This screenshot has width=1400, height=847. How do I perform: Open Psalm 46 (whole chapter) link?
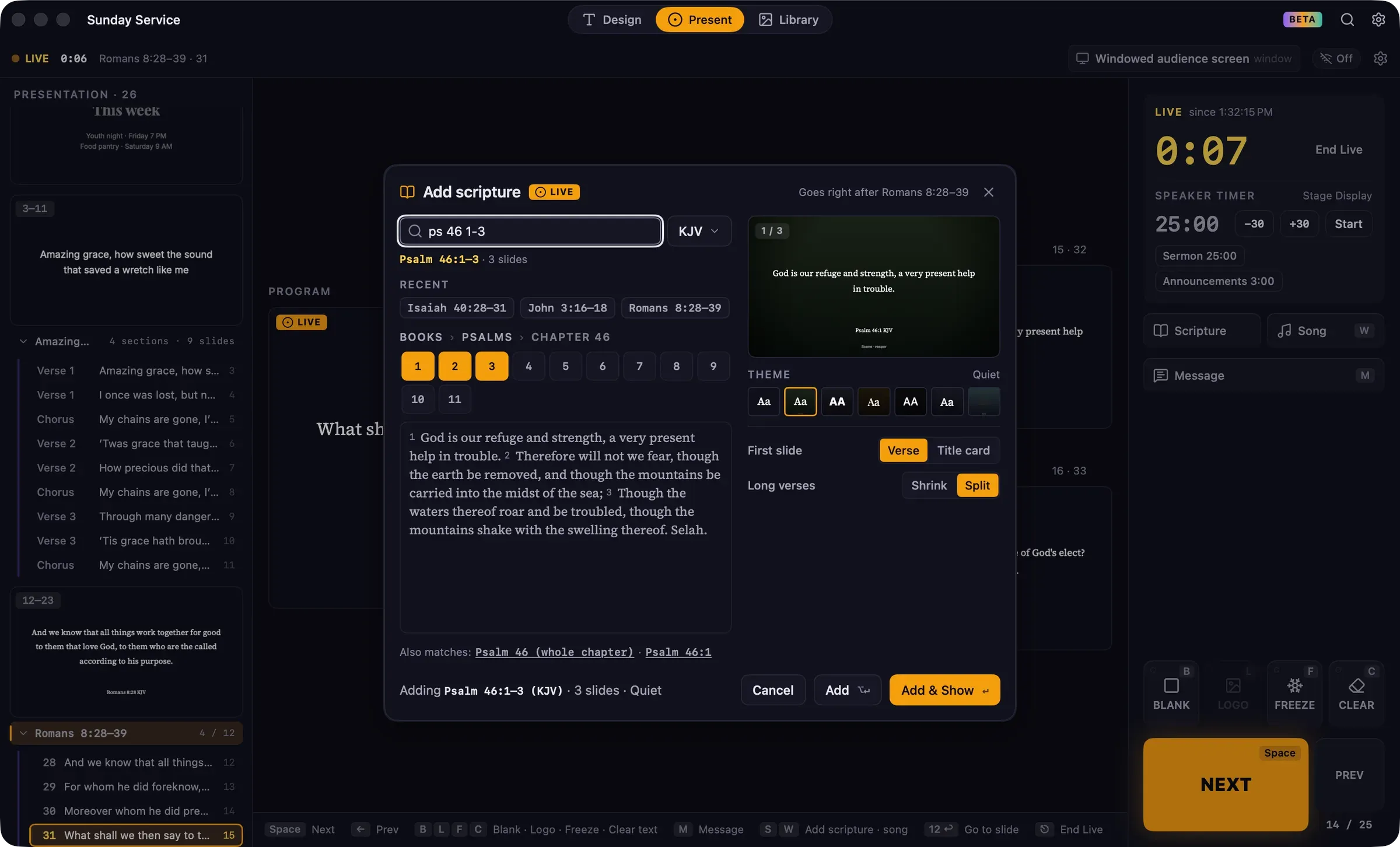pos(554,652)
